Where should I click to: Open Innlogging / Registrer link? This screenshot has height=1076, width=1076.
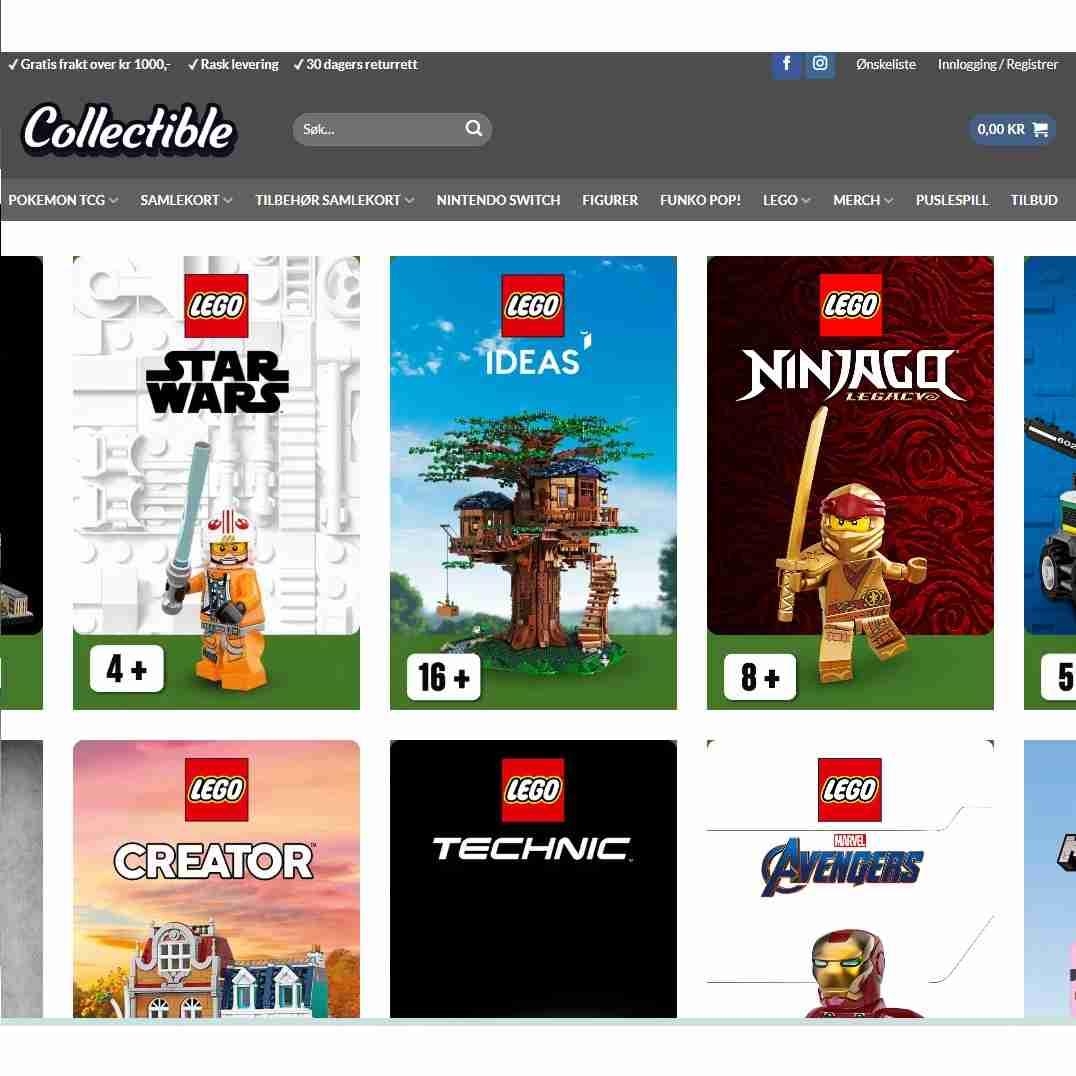pos(998,65)
